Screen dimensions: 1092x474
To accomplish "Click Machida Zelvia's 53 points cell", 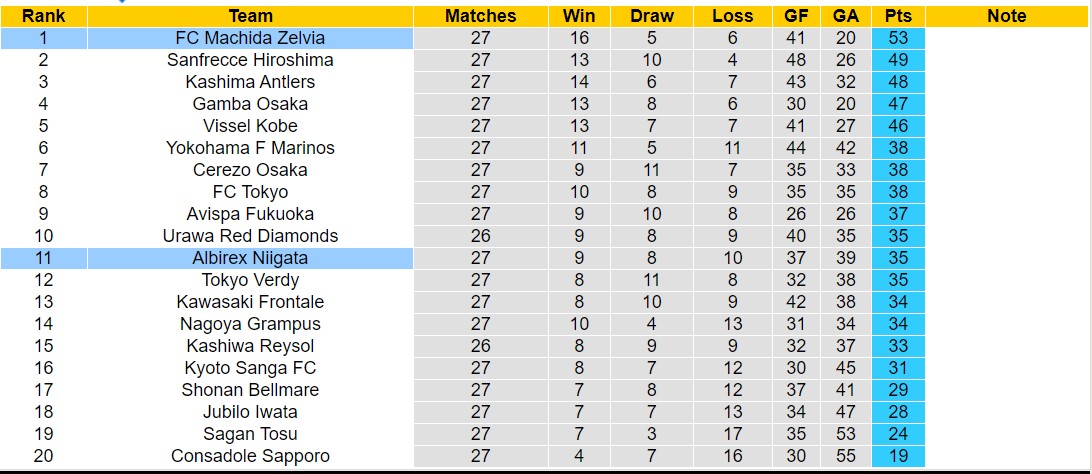I will [x=898, y=38].
